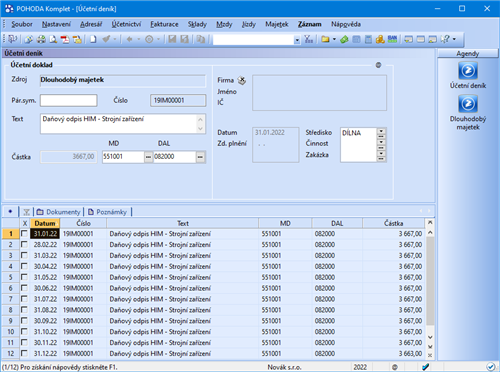
Task: Click the print preview magnifier icon
Action: point(53,39)
